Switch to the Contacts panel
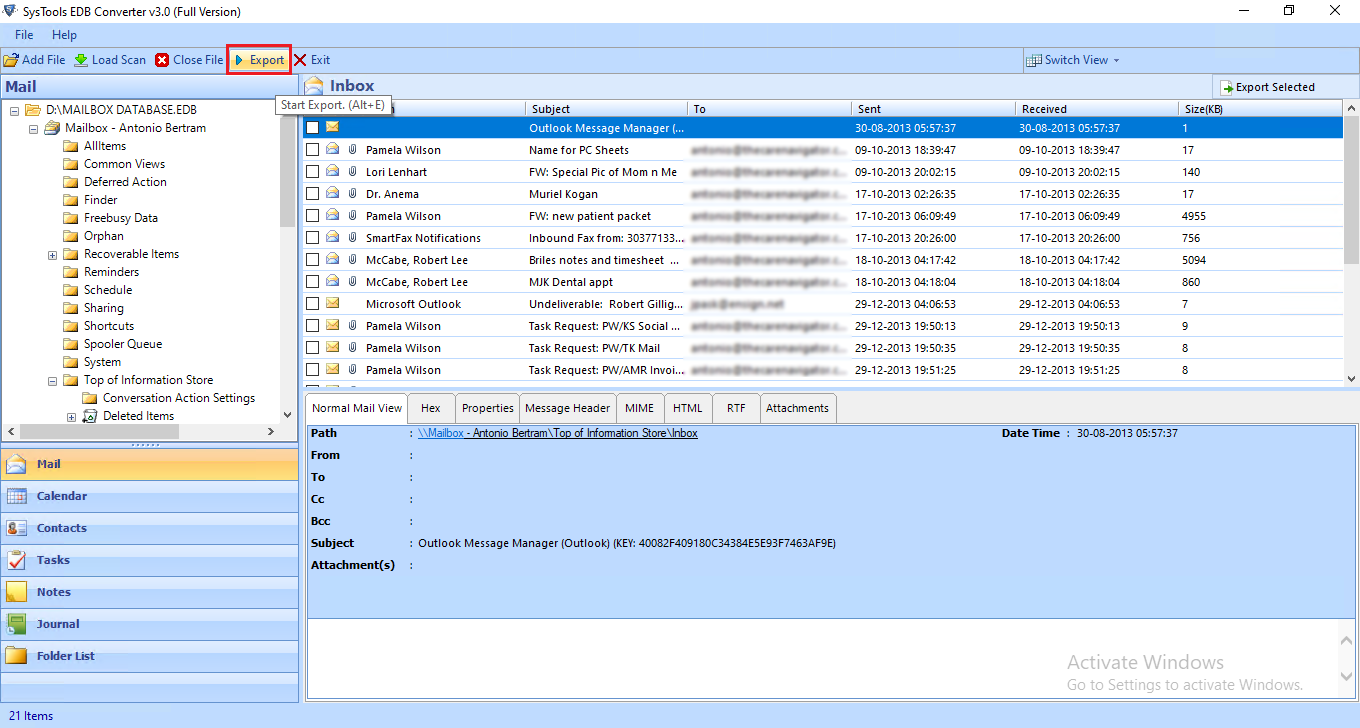 150,528
